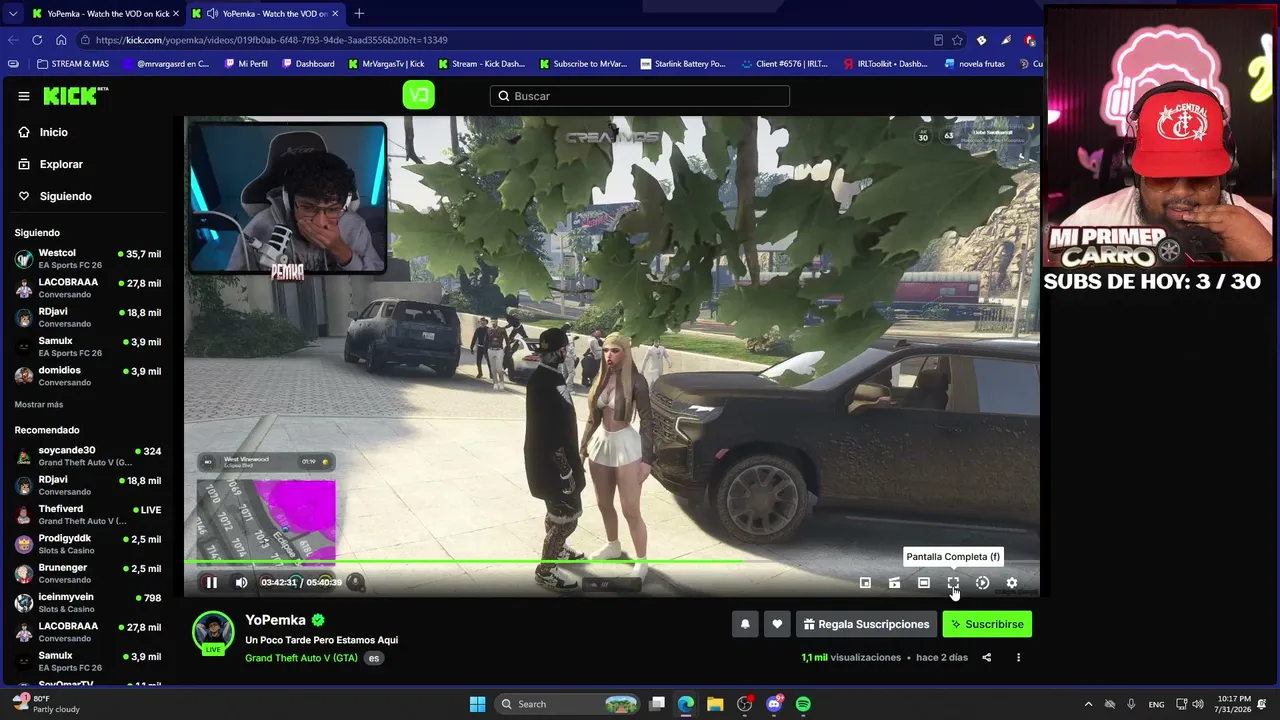This screenshot has height=720, width=1280.
Task: Enter fullscreen mode (Pantalla Completa)
Action: click(953, 583)
